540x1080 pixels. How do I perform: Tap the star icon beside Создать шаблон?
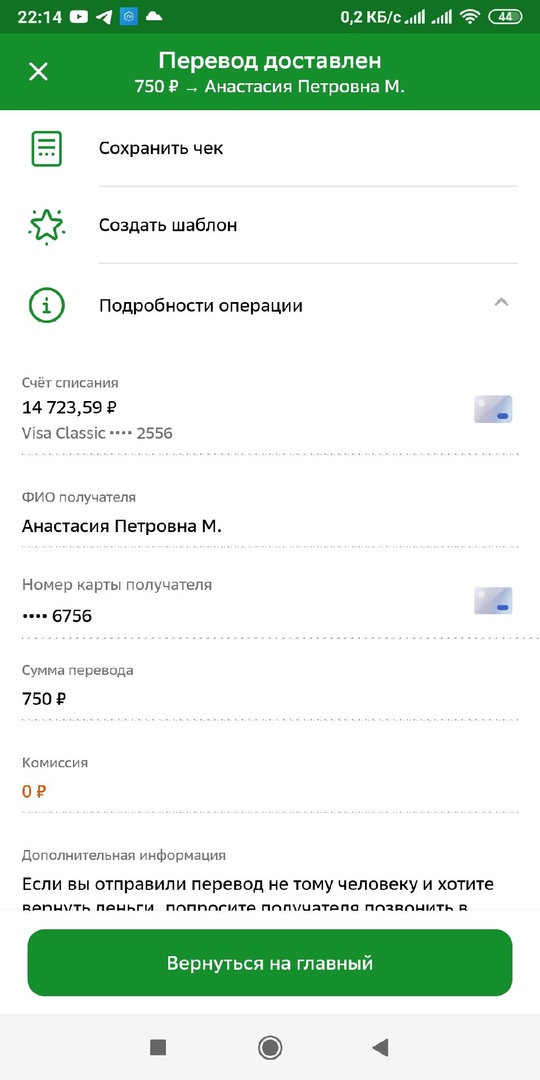[47, 225]
